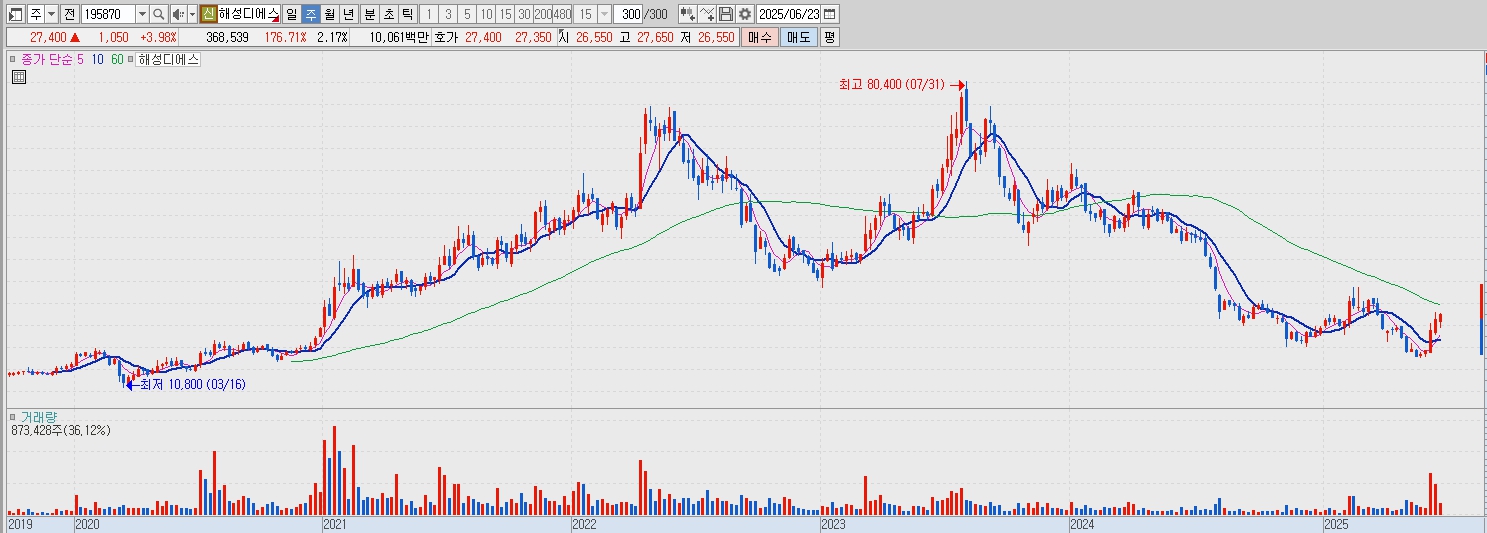The width and height of the screenshot is (1487, 533).
Task: Click the speaker sound icon
Action: click(178, 14)
